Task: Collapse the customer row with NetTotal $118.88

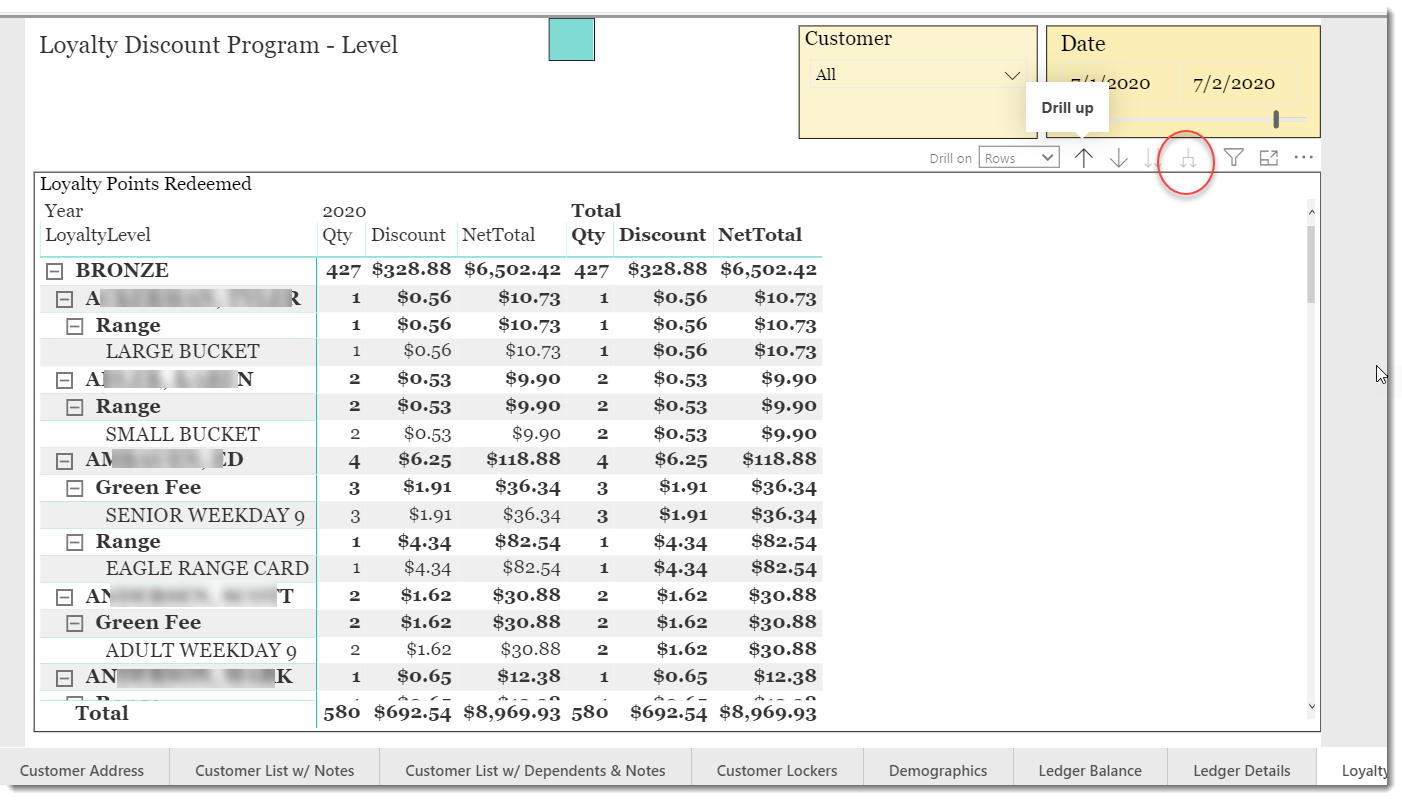Action: (65, 461)
